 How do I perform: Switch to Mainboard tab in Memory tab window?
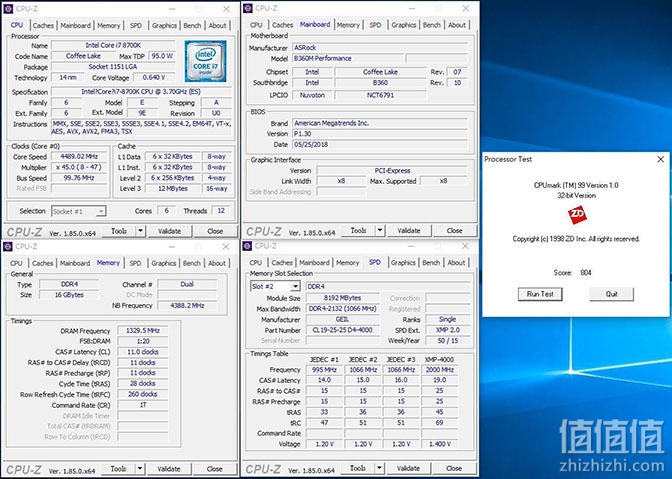75,263
